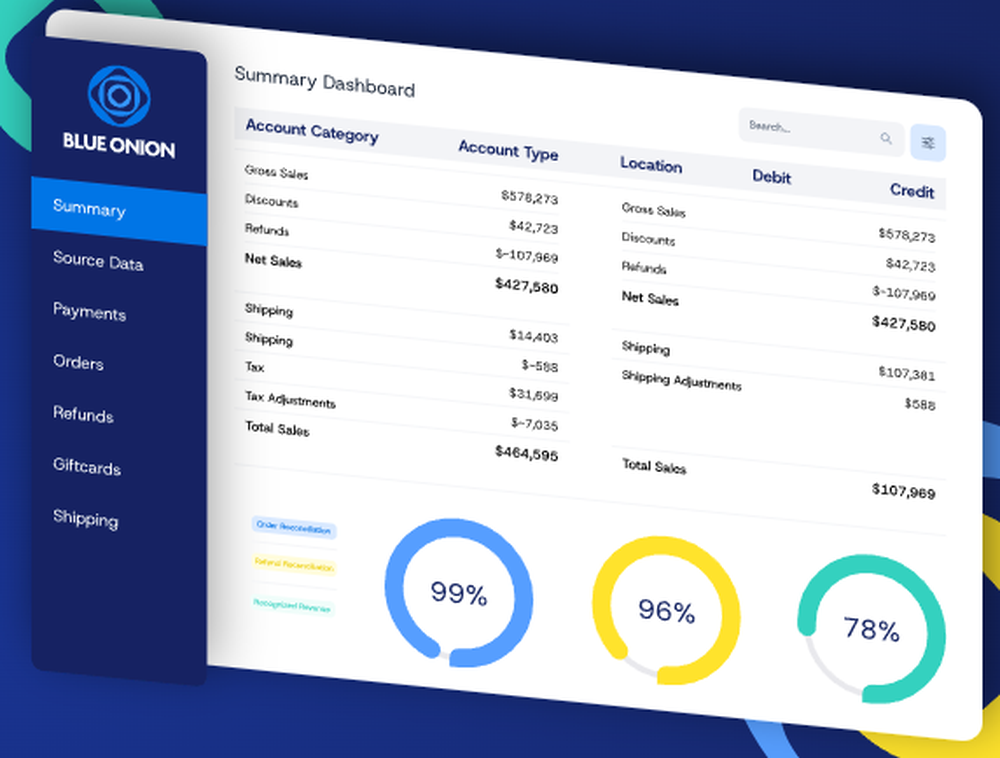Click the $588 shipping adjustments value
Image resolution: width=1000 pixels, height=758 pixels.
[920, 404]
